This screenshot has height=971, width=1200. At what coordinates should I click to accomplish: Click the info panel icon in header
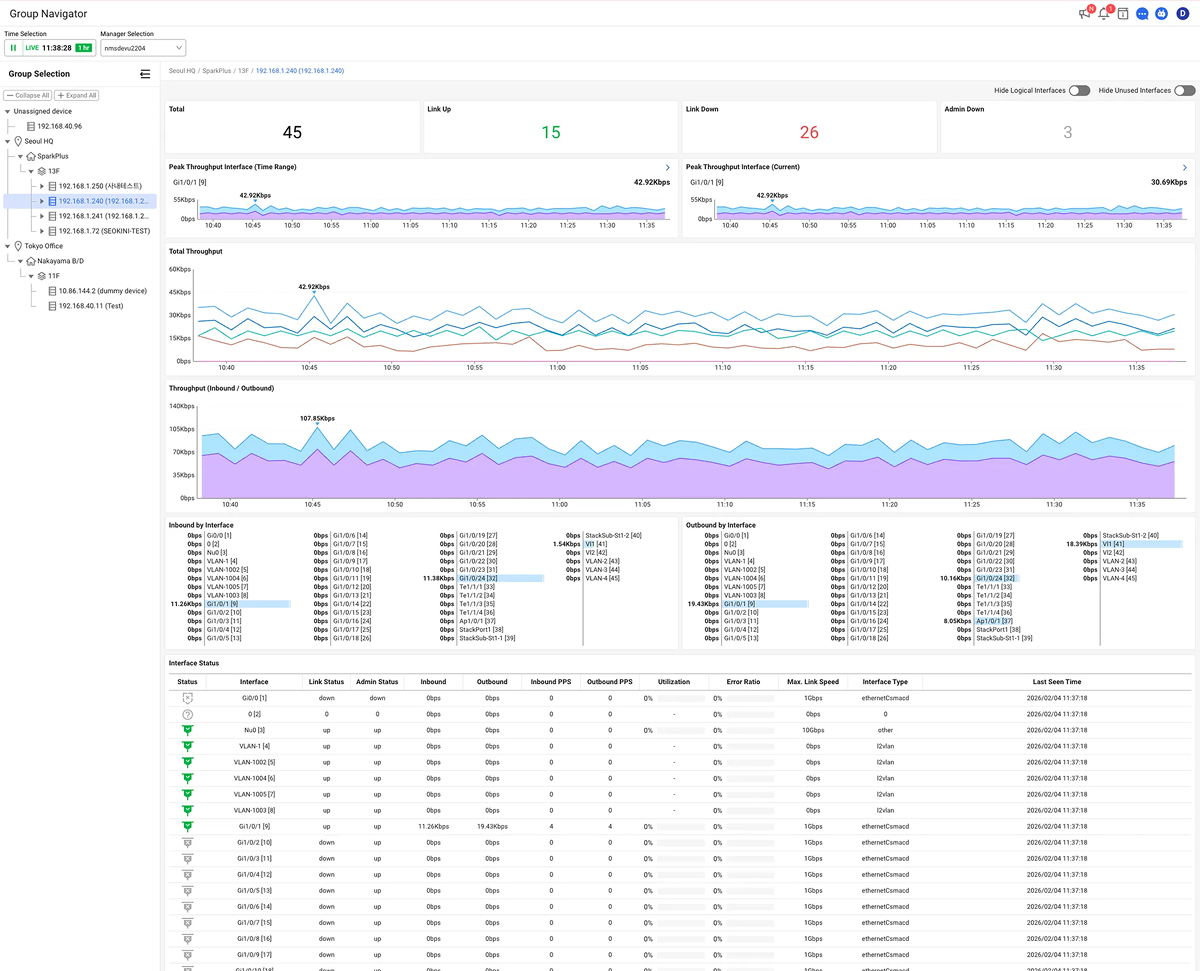(x=1123, y=14)
